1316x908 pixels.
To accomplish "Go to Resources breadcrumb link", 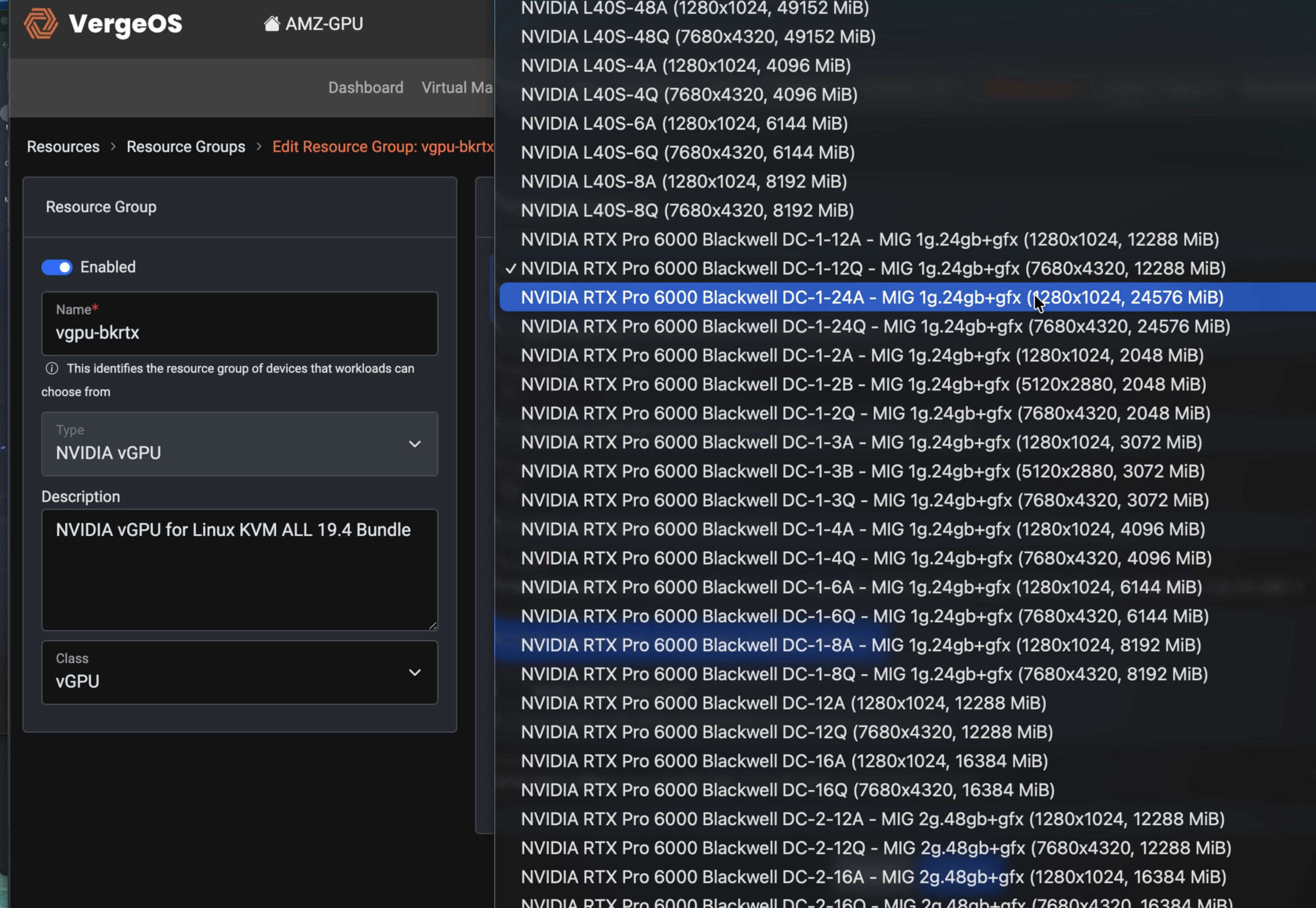I will (63, 147).
